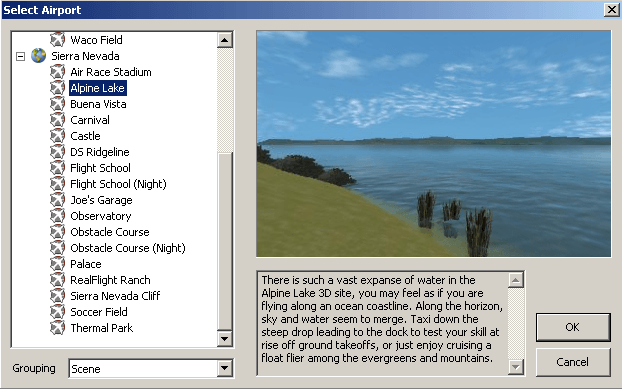The width and height of the screenshot is (622, 390).
Task: Select the highlighted Alpine Lake entry
Action: pos(98,88)
